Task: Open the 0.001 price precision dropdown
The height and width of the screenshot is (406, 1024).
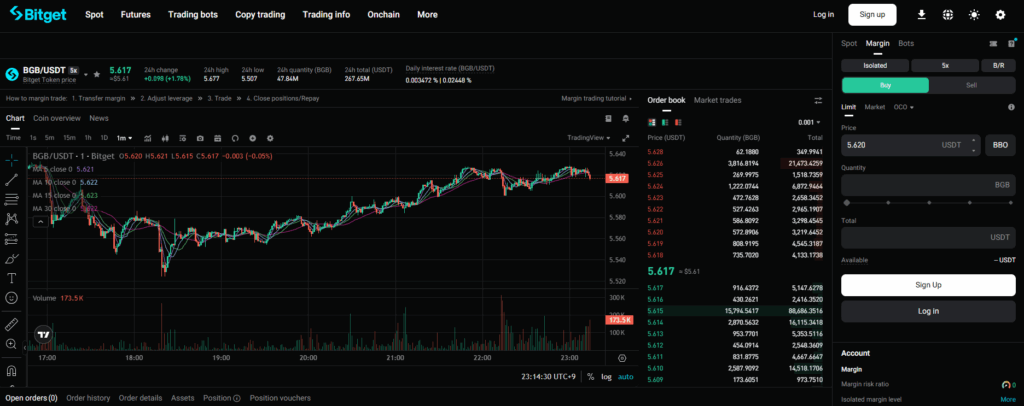Action: [x=808, y=121]
